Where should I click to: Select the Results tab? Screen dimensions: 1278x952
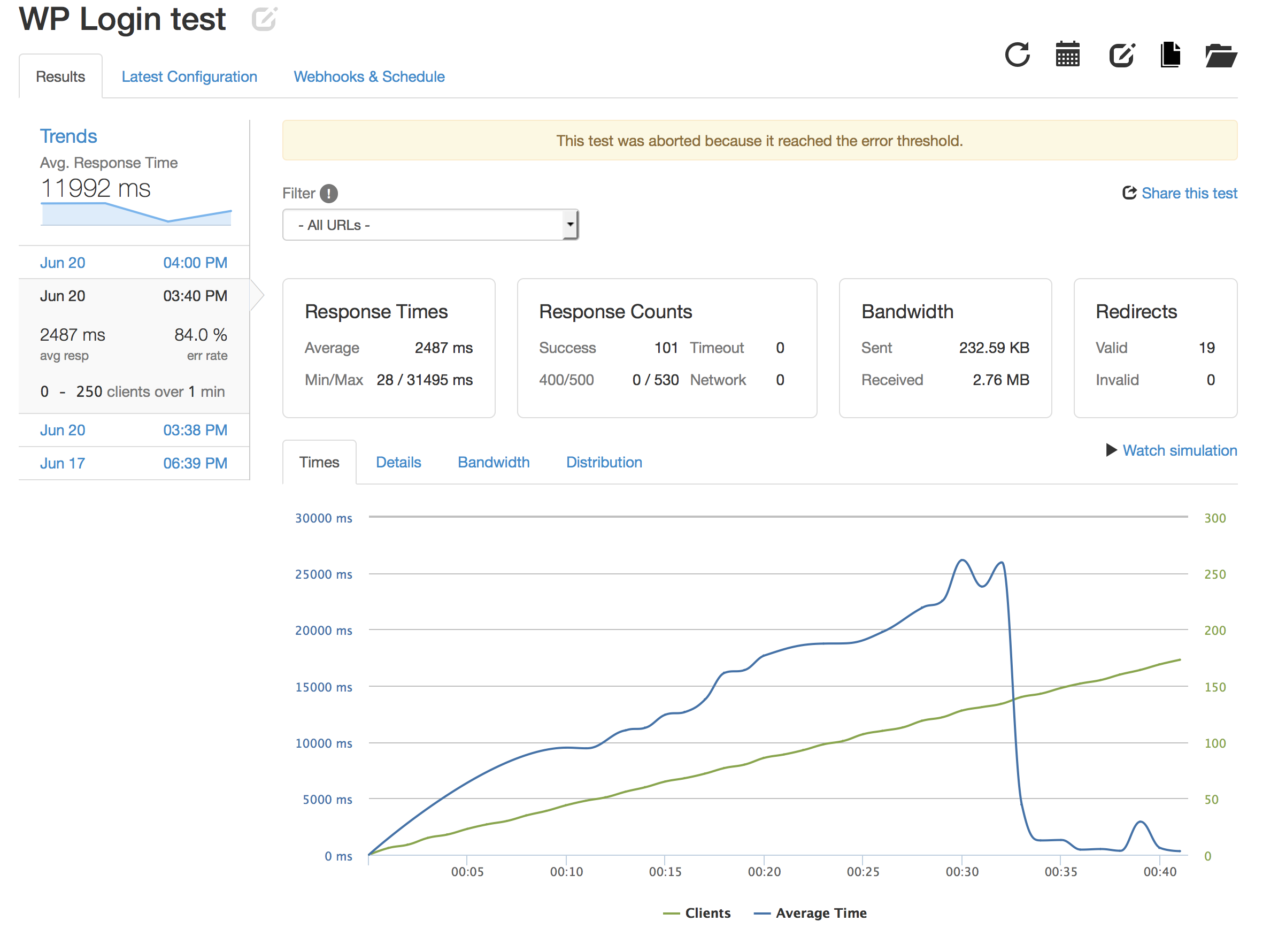tap(60, 76)
